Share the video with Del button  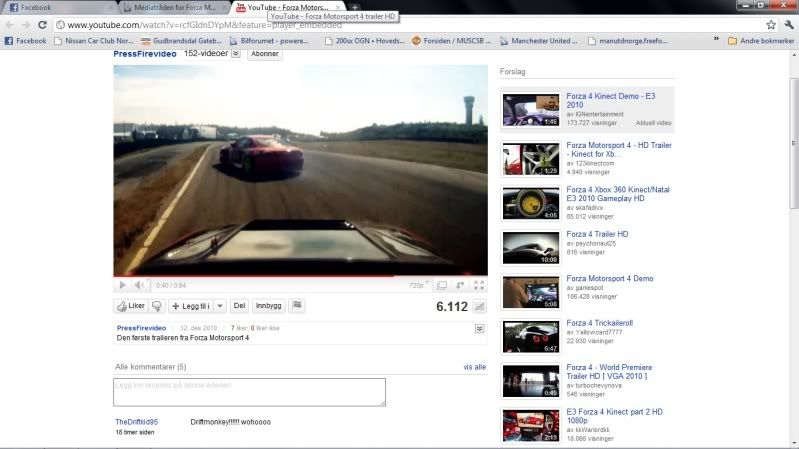tap(239, 306)
